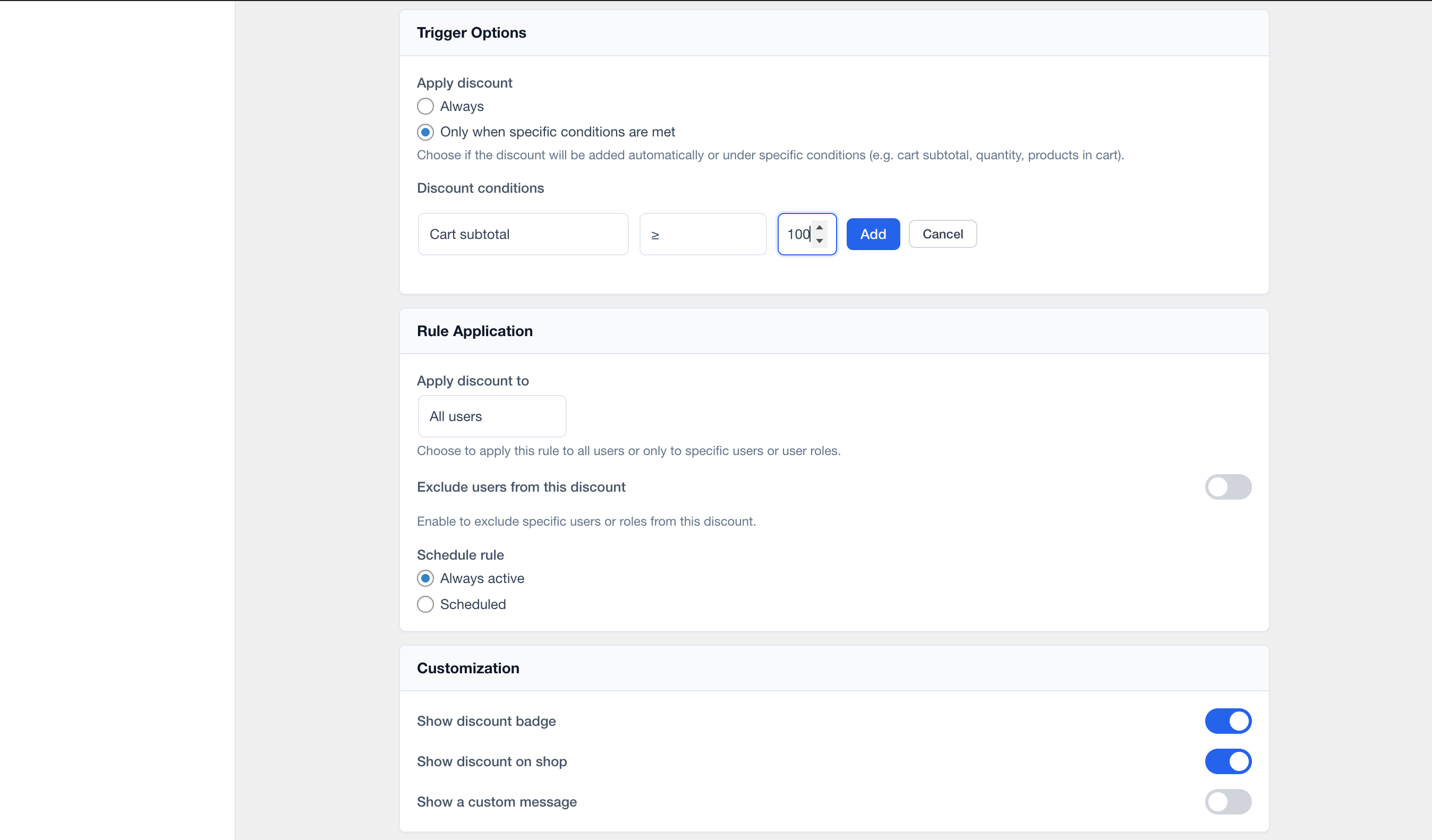Image resolution: width=1432 pixels, height=840 pixels.
Task: Turn off Show discount badge
Action: tap(1228, 721)
